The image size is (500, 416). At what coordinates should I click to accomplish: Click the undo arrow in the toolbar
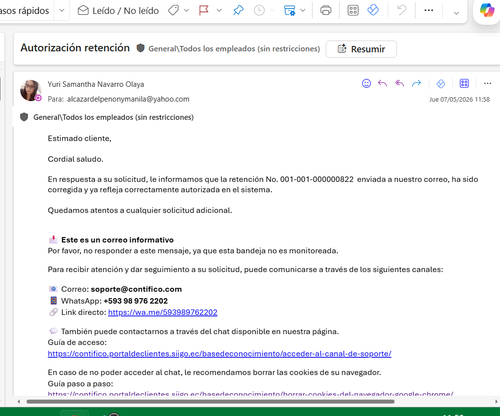[x=402, y=10]
